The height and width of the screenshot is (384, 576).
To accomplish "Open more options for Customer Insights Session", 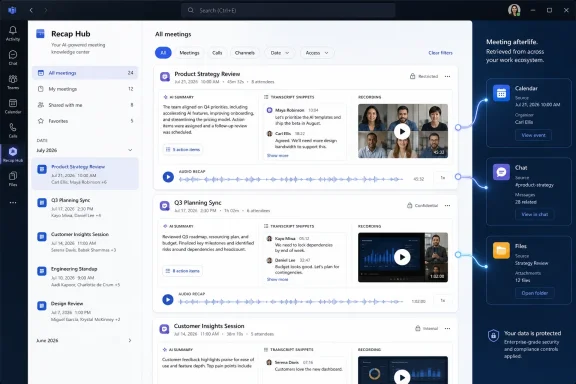I will [447, 329].
